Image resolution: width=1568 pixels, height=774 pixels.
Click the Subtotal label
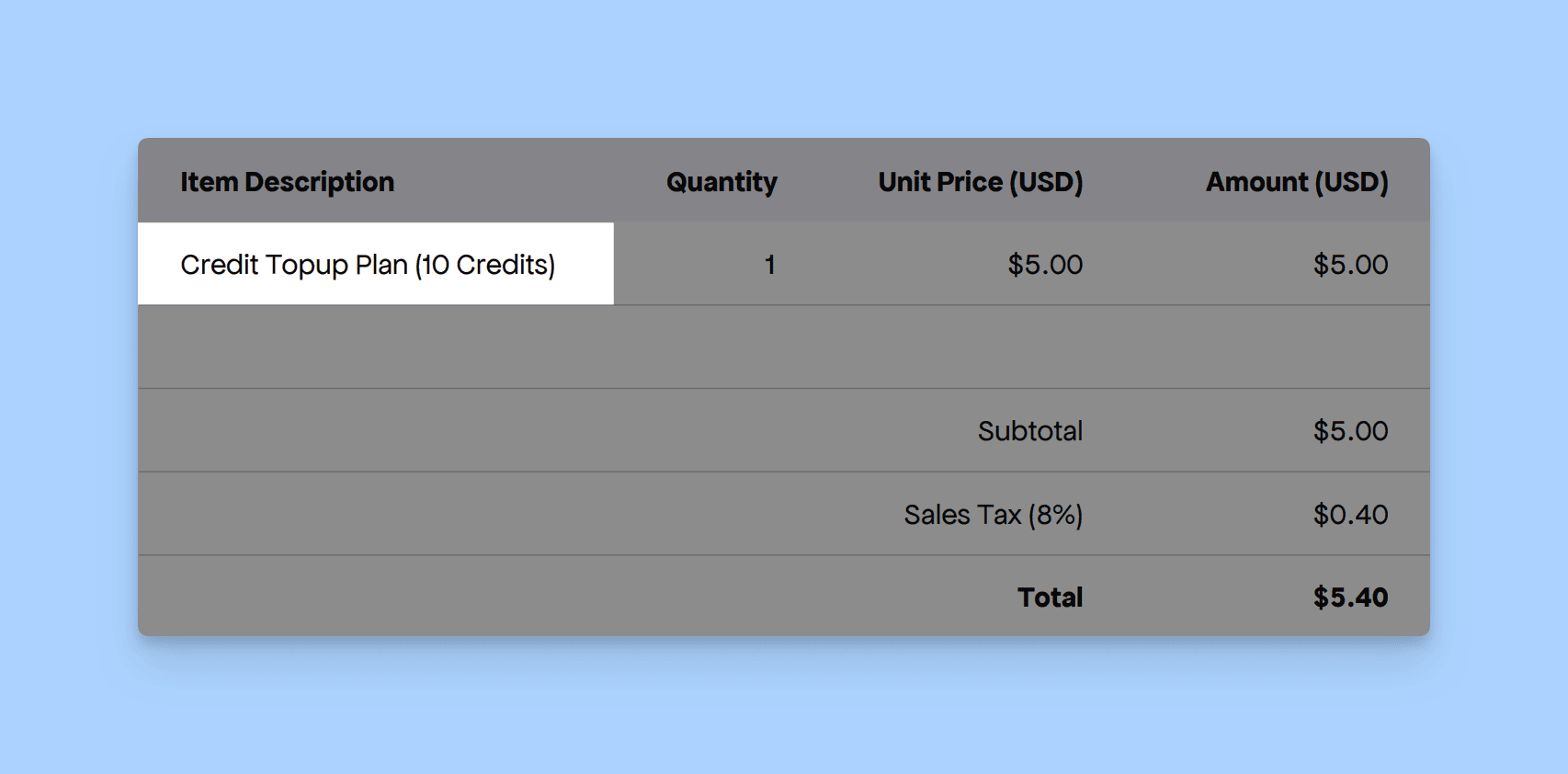tap(1029, 431)
